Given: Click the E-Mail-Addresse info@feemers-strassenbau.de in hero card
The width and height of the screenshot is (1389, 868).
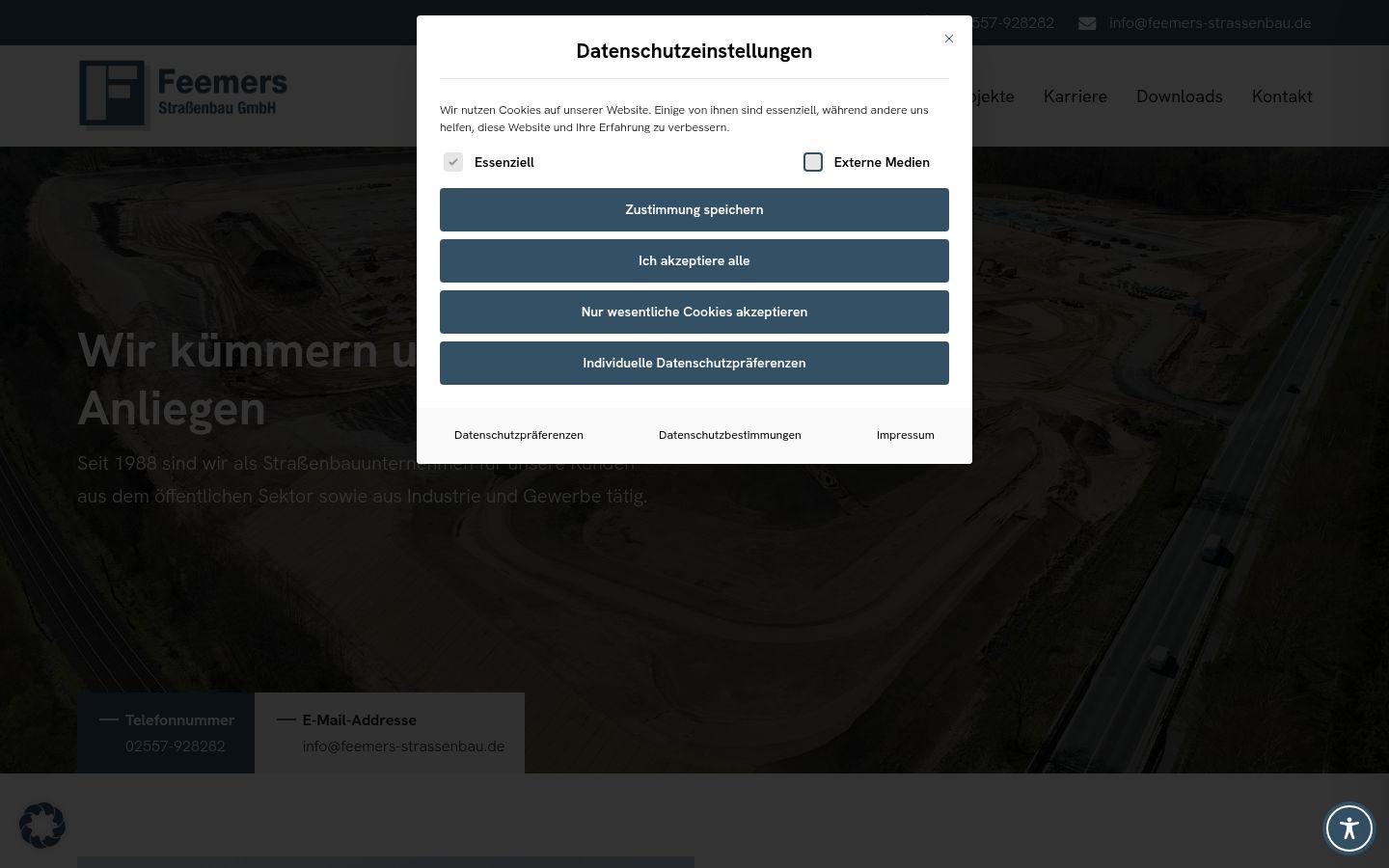Looking at the screenshot, I should click(x=403, y=746).
